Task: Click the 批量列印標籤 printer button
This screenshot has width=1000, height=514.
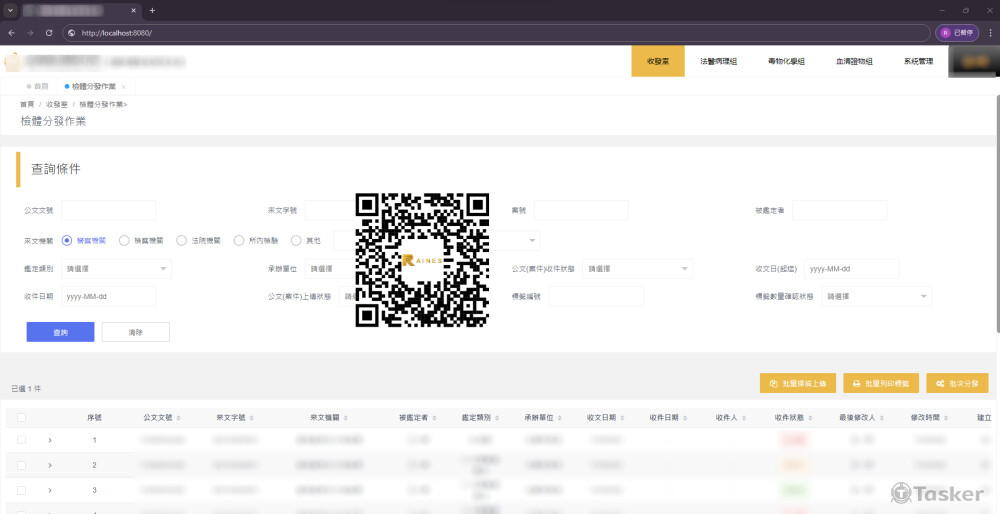Action: [x=880, y=383]
